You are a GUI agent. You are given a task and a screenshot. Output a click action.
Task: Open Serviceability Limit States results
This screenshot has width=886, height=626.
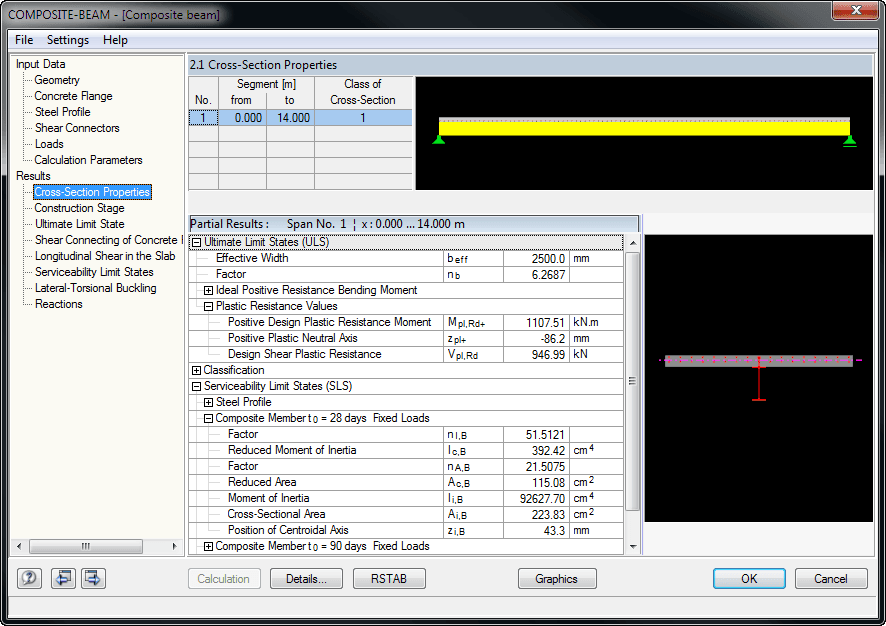pyautogui.click(x=94, y=272)
